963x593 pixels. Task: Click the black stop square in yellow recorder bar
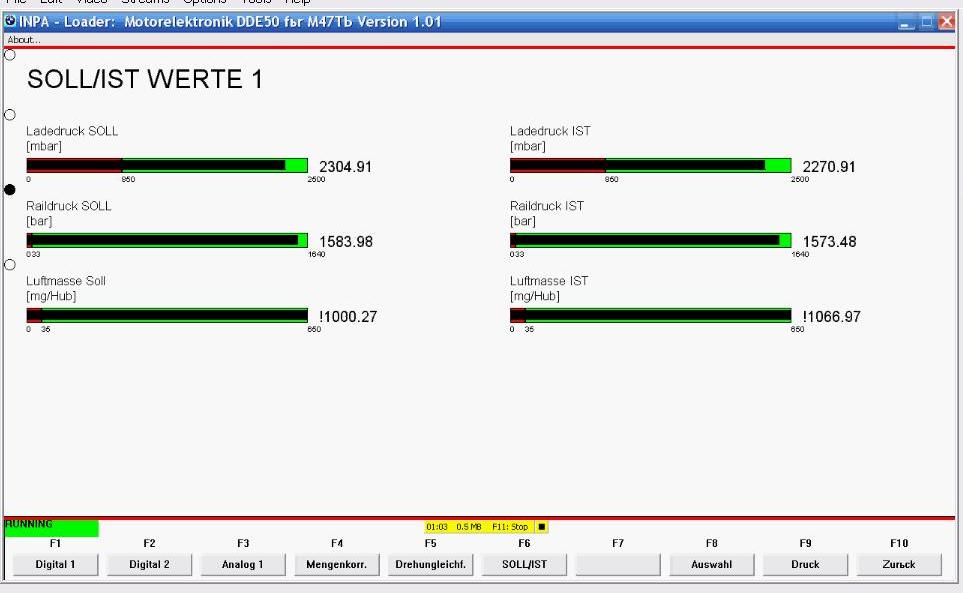pos(541,527)
